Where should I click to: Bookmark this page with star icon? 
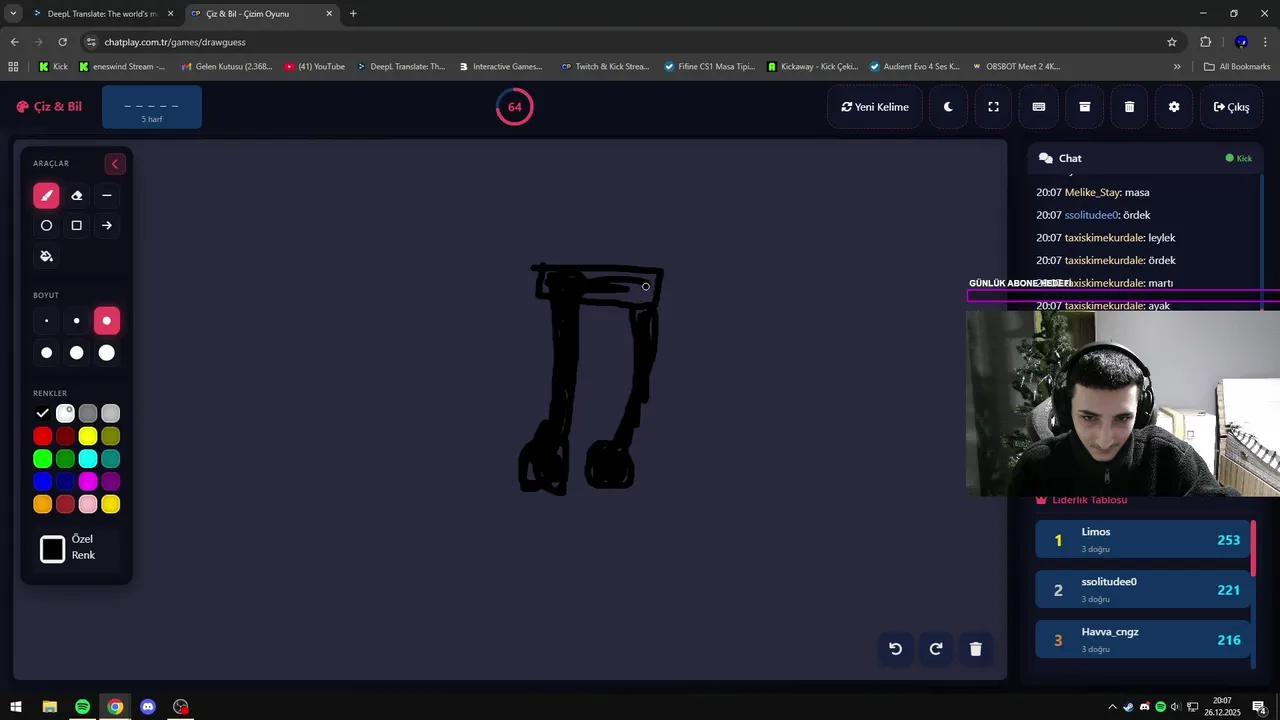pyautogui.click(x=1172, y=42)
